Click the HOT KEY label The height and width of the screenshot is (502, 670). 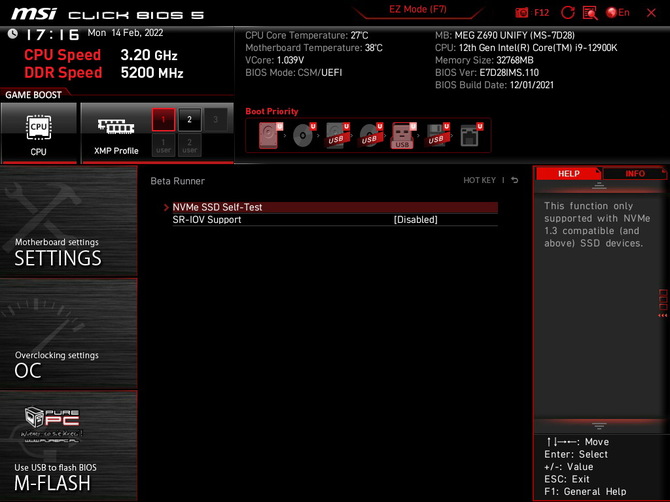tap(479, 180)
